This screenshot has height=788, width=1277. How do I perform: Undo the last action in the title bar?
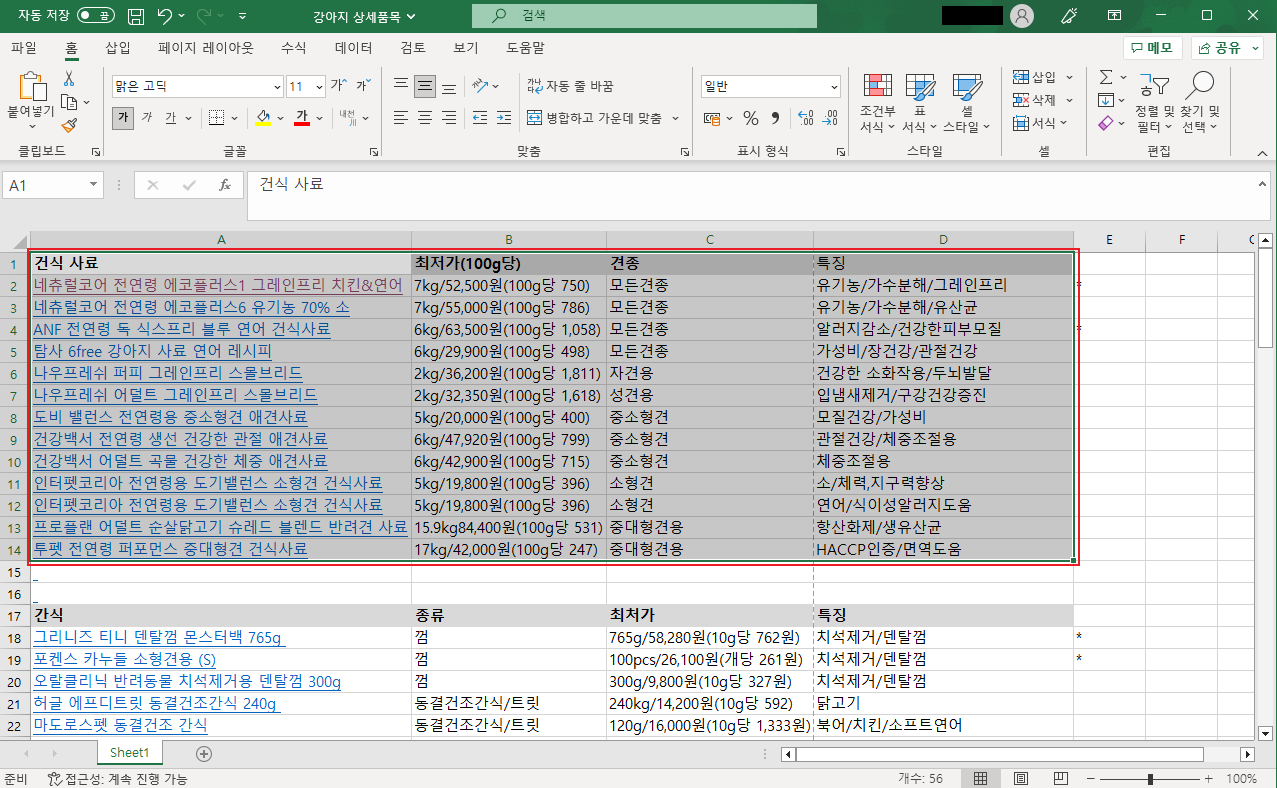(x=165, y=16)
